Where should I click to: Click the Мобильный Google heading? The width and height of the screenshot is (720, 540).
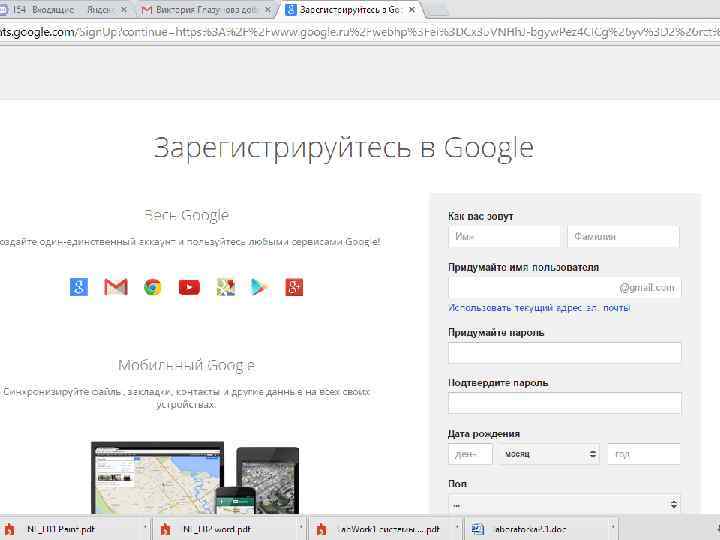pyautogui.click(x=186, y=366)
